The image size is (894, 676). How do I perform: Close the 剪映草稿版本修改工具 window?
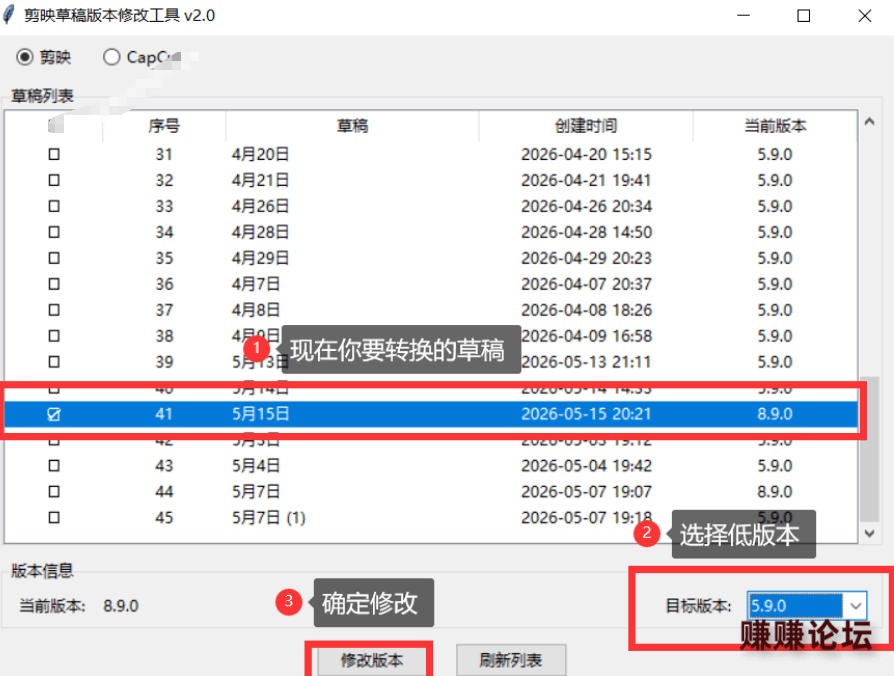[x=865, y=15]
